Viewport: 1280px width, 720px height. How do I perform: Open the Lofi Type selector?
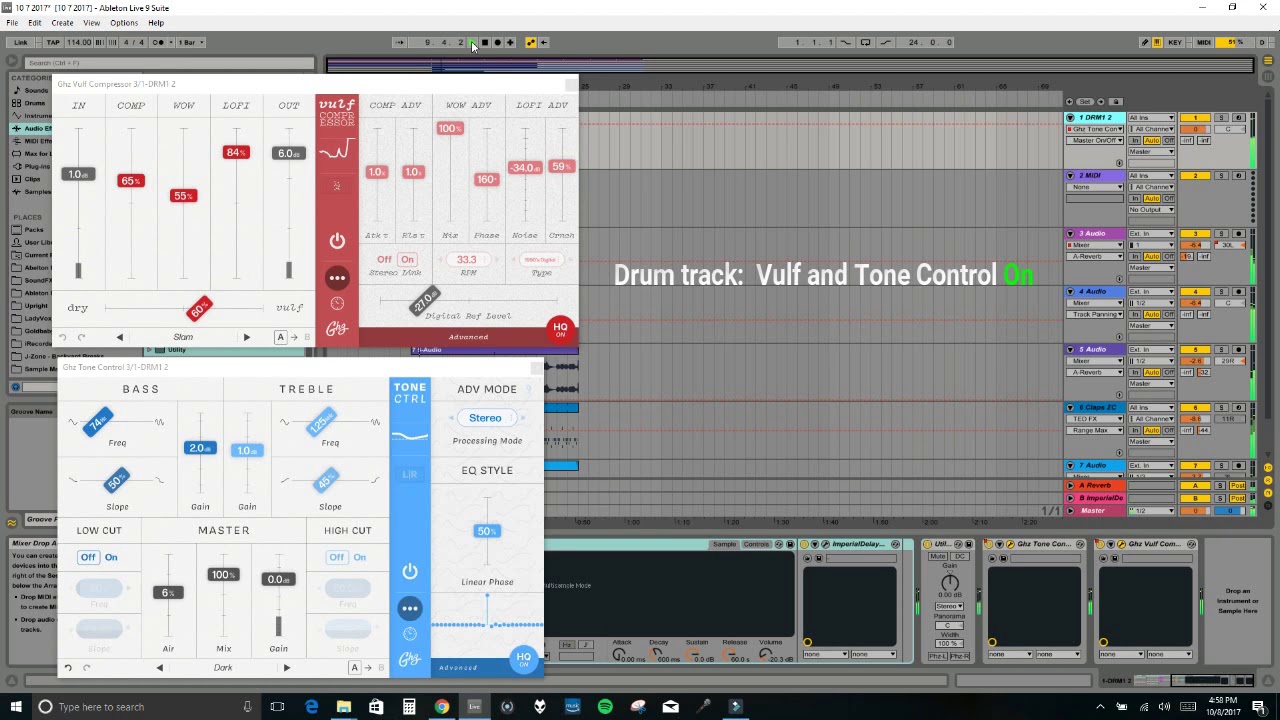541,259
